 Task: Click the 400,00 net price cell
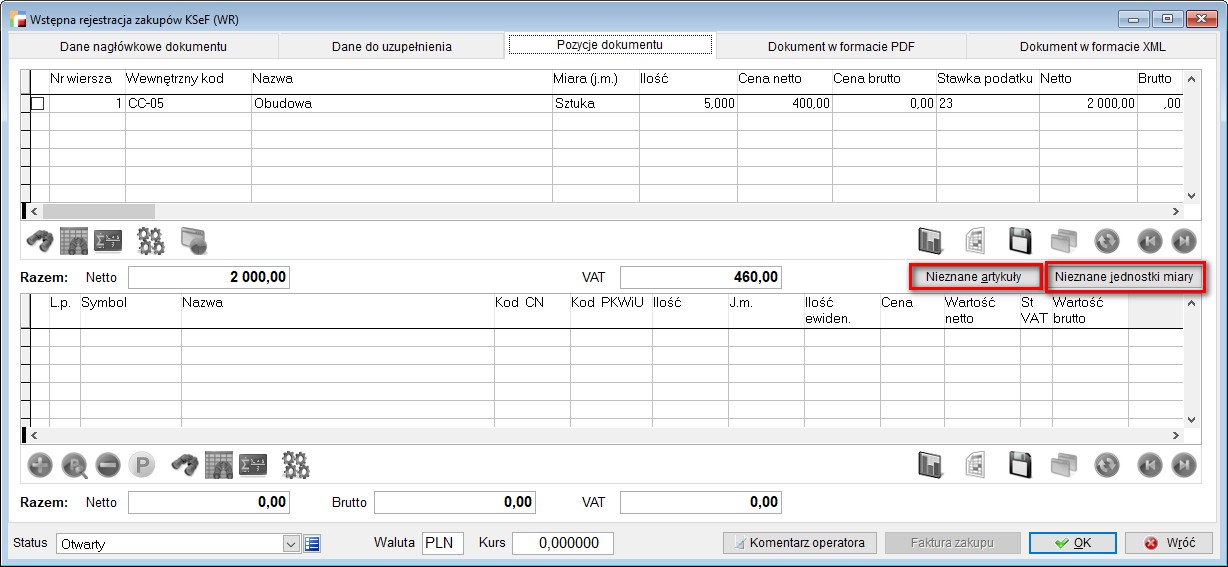[784, 103]
